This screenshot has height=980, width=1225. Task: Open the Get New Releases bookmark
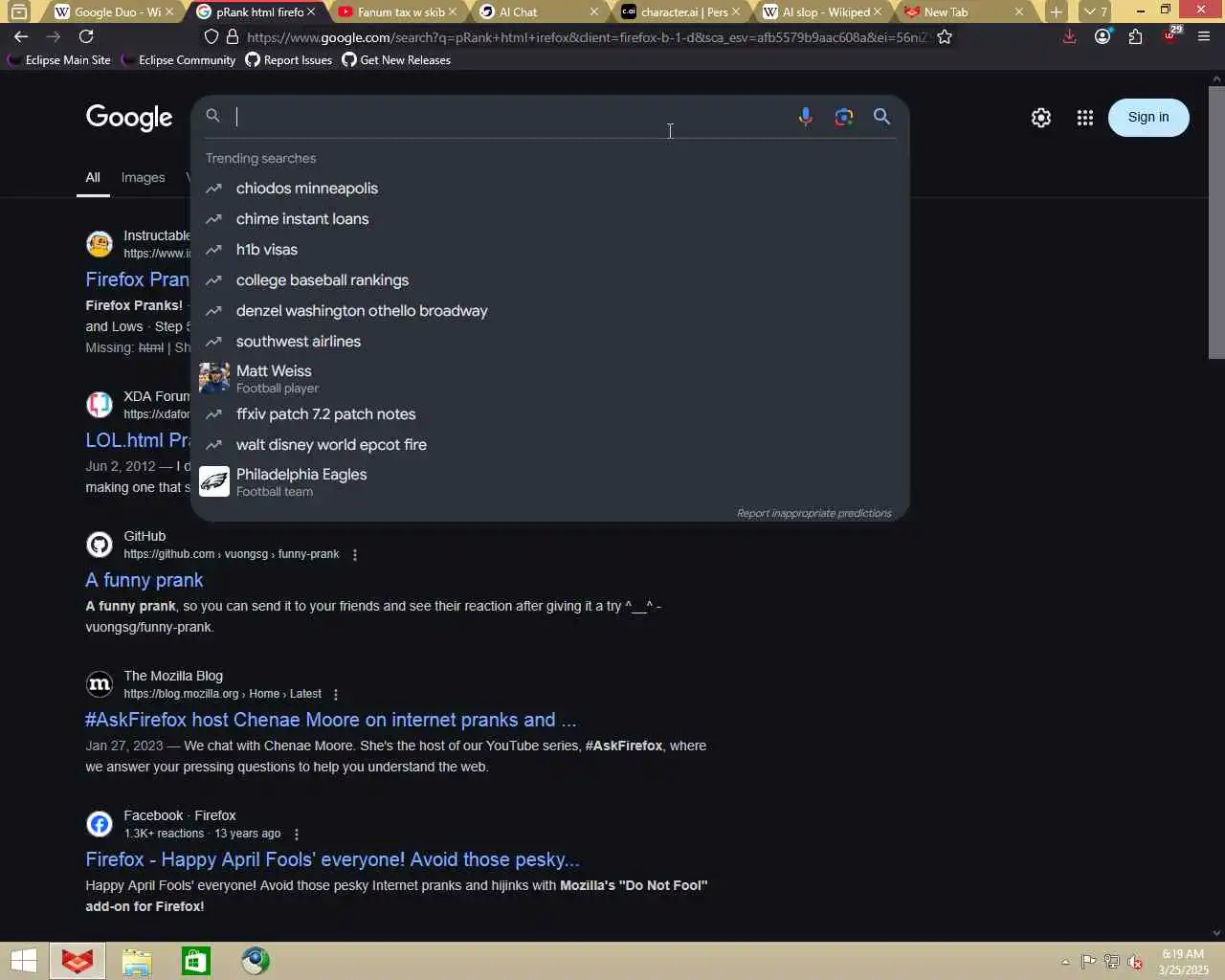pyautogui.click(x=396, y=59)
